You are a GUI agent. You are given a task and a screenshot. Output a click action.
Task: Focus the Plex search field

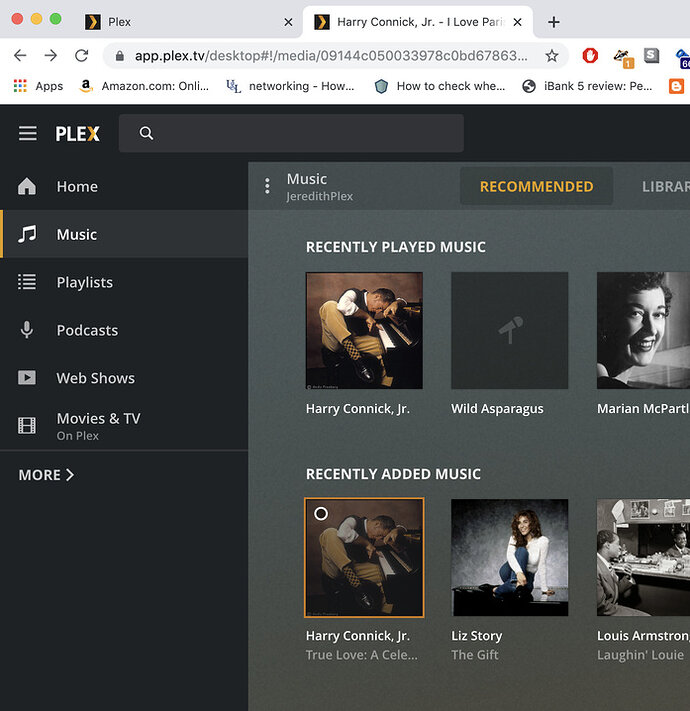(291, 133)
